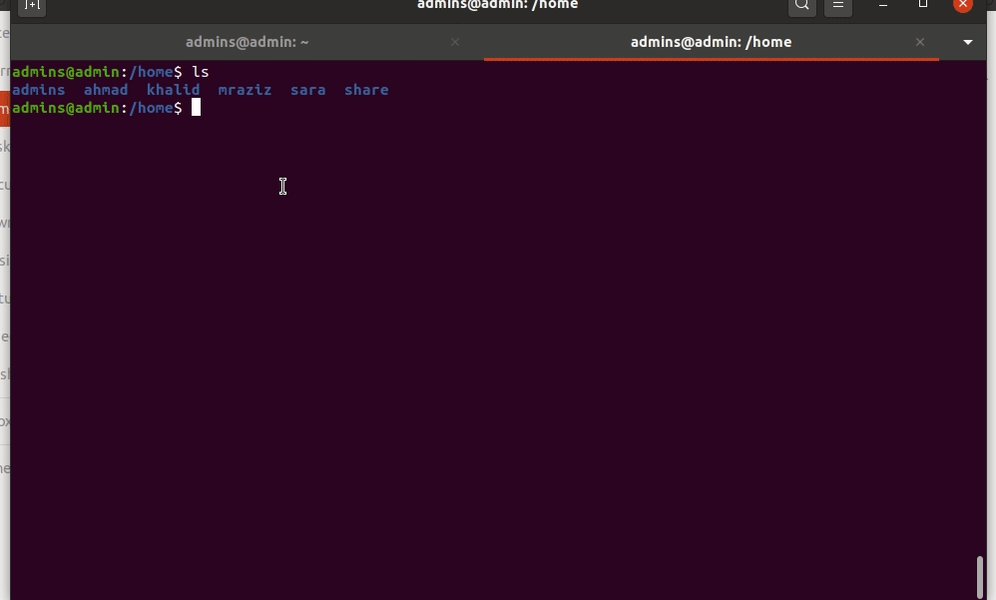Screen dimensions: 996x600
Task: Maximize the terminal window
Action: click(923, 4)
